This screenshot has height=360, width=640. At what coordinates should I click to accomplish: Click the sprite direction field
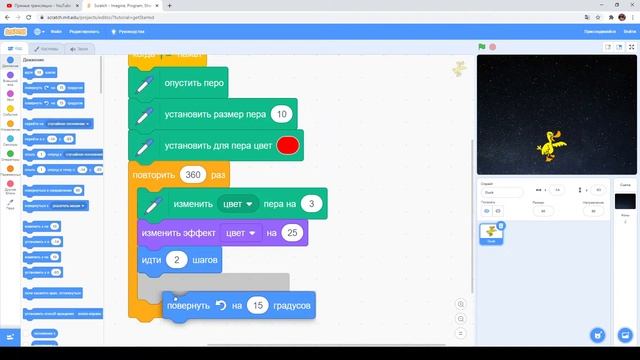[x=593, y=211]
